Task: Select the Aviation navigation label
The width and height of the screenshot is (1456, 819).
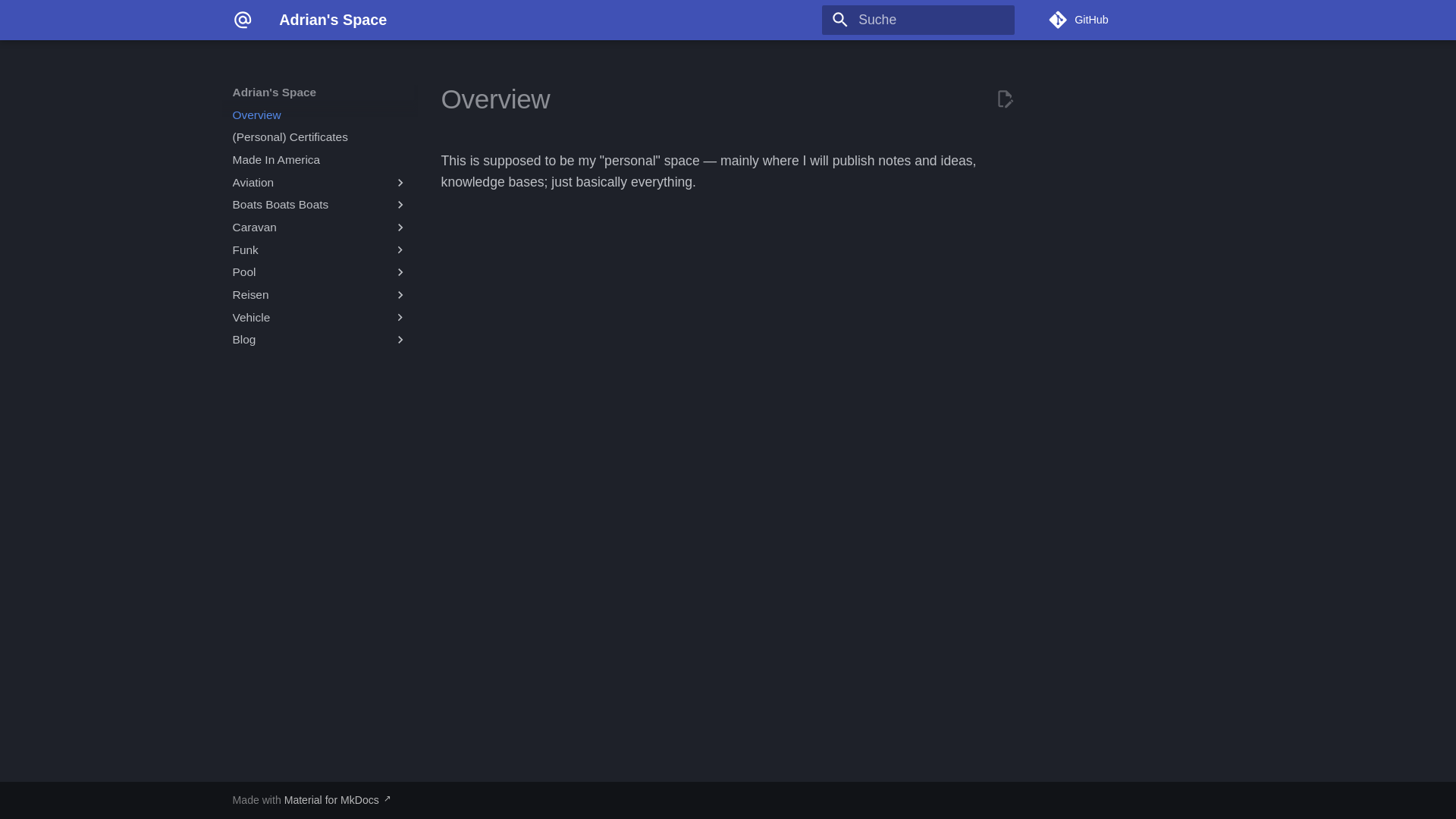Action: click(x=253, y=183)
